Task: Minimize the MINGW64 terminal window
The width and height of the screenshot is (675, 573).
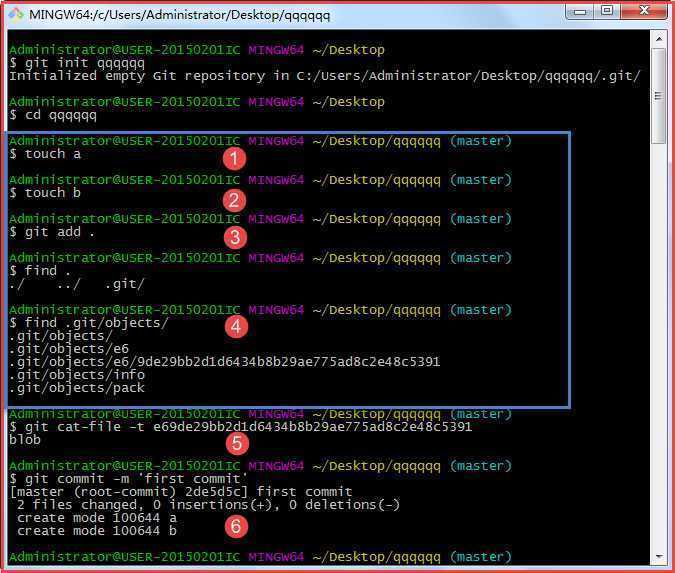Action: coord(580,11)
